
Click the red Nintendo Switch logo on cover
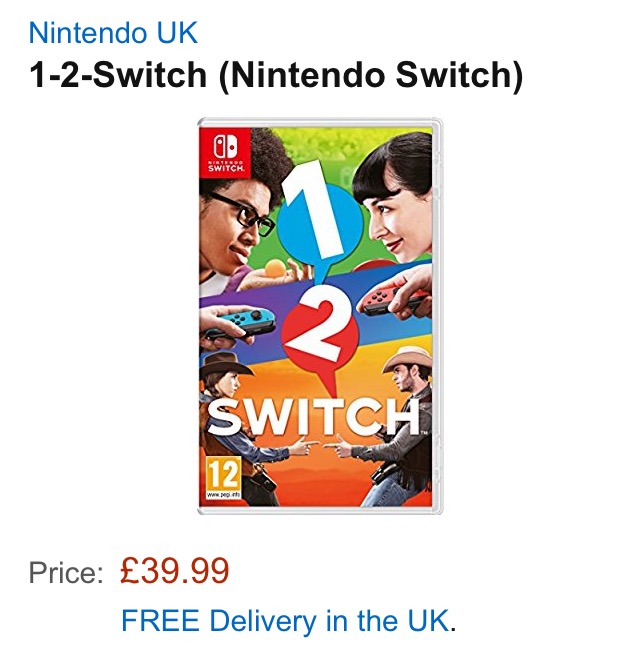tap(226, 149)
